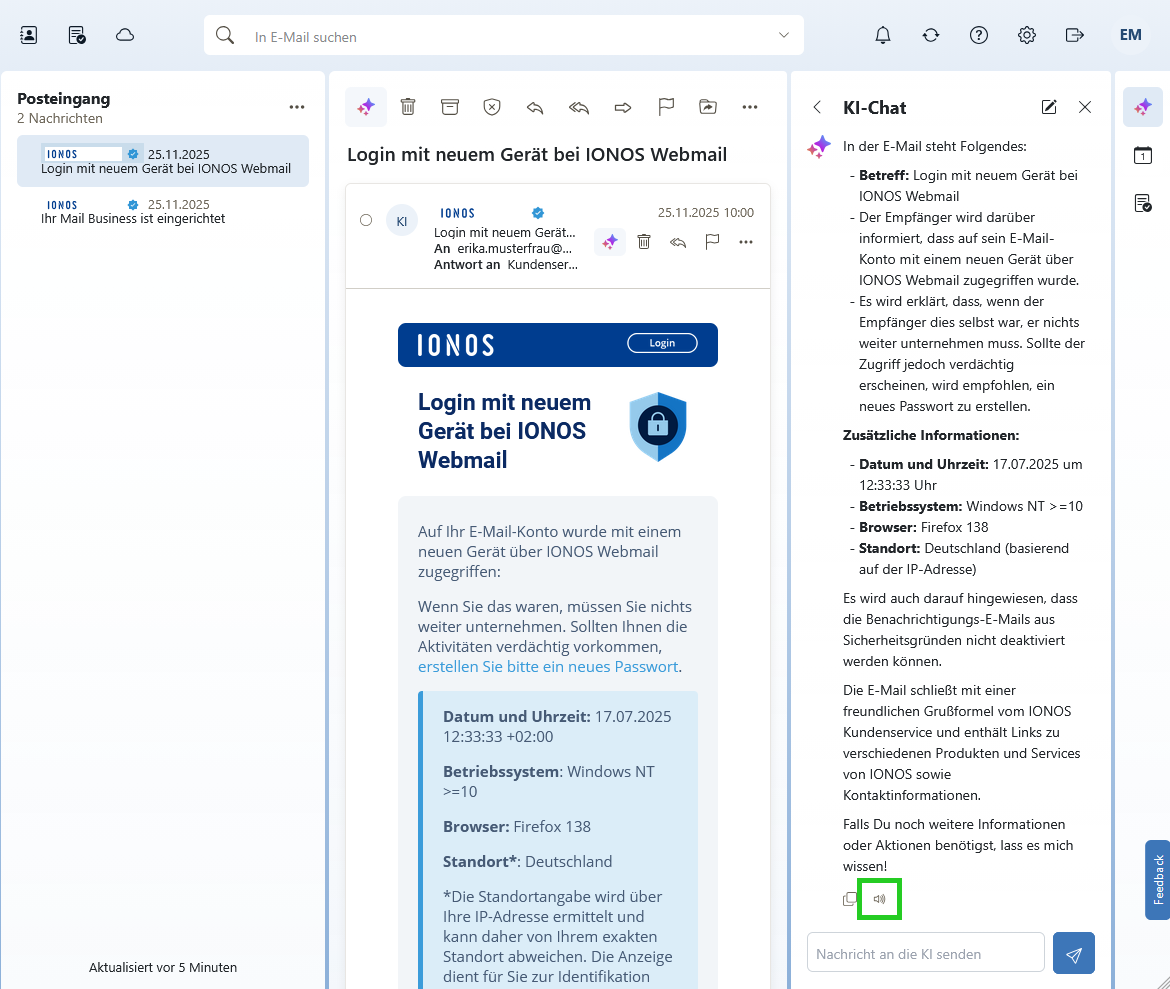Mark the email as spam
Screen dimensions: 1170x989
click(x=491, y=106)
